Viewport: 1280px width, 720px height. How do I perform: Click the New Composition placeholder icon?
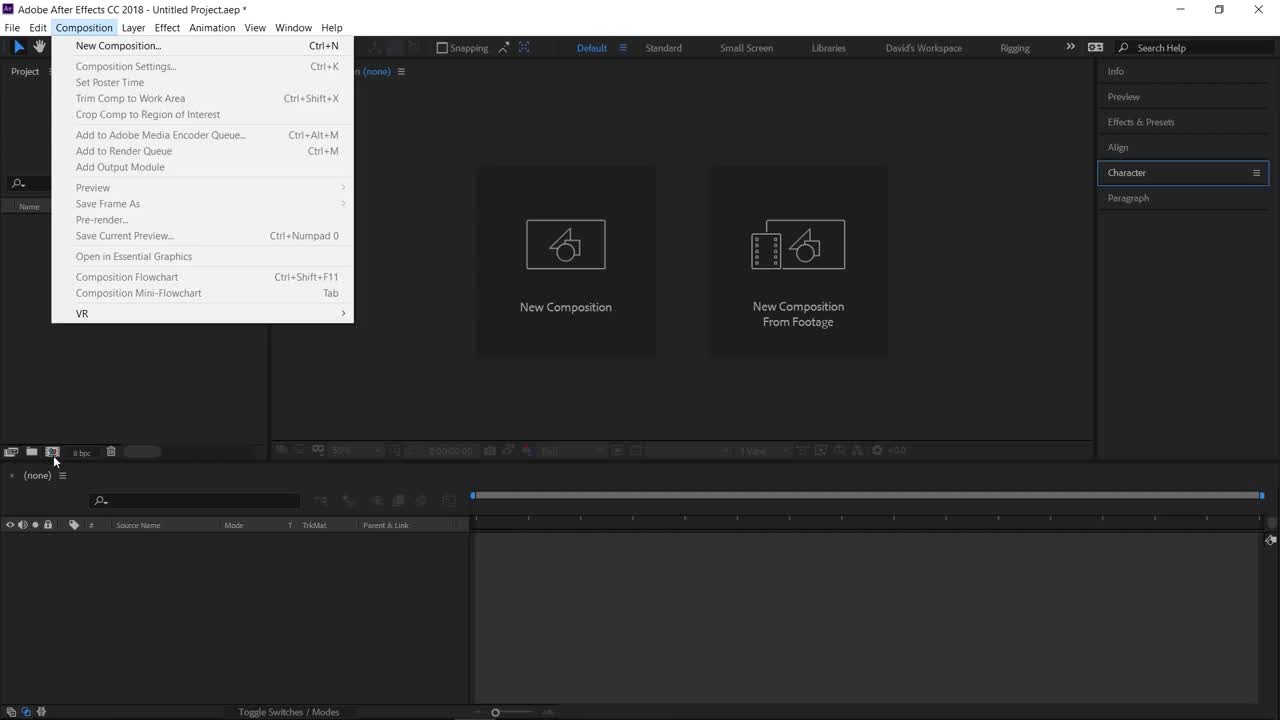(x=566, y=244)
